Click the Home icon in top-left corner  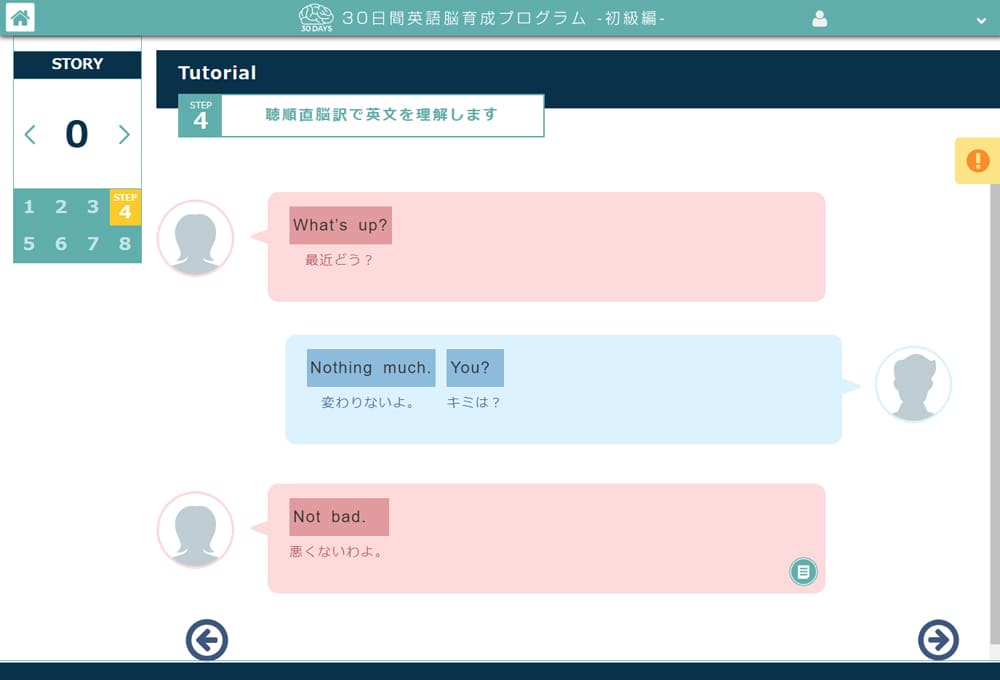(x=18, y=16)
